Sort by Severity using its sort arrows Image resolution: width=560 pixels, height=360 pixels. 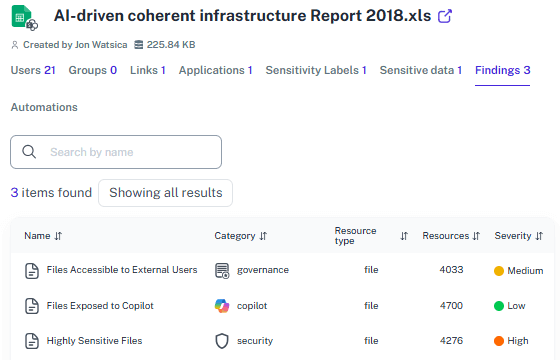click(x=539, y=236)
